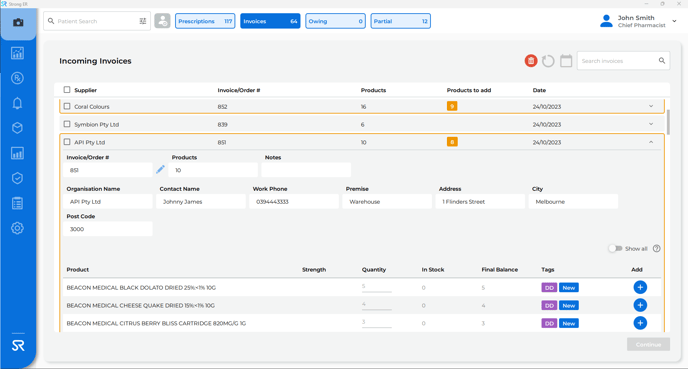Open notifications bell in sidebar

pos(17,103)
